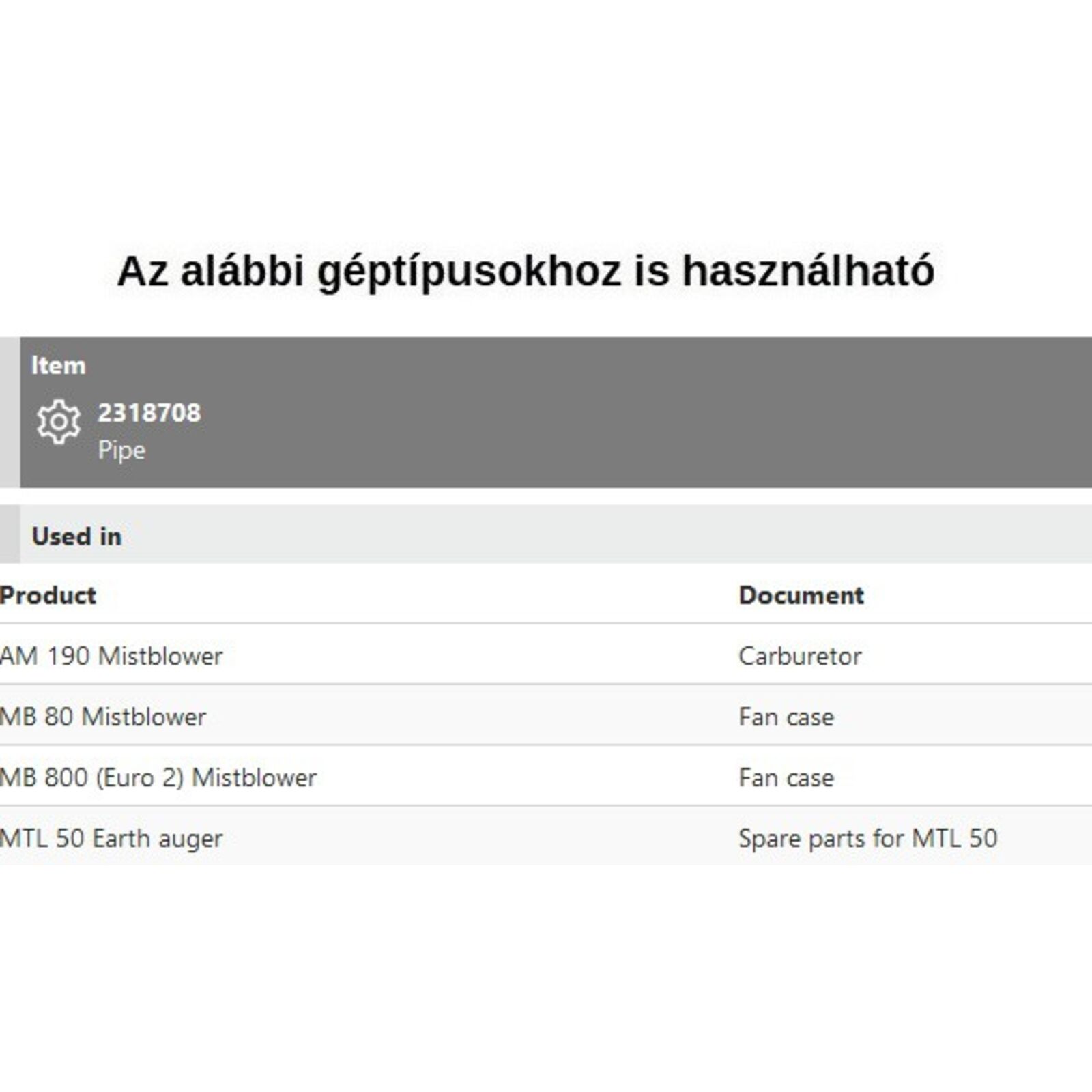This screenshot has width=1092, height=1092.
Task: Click the Pipe item description
Action: coord(121,450)
